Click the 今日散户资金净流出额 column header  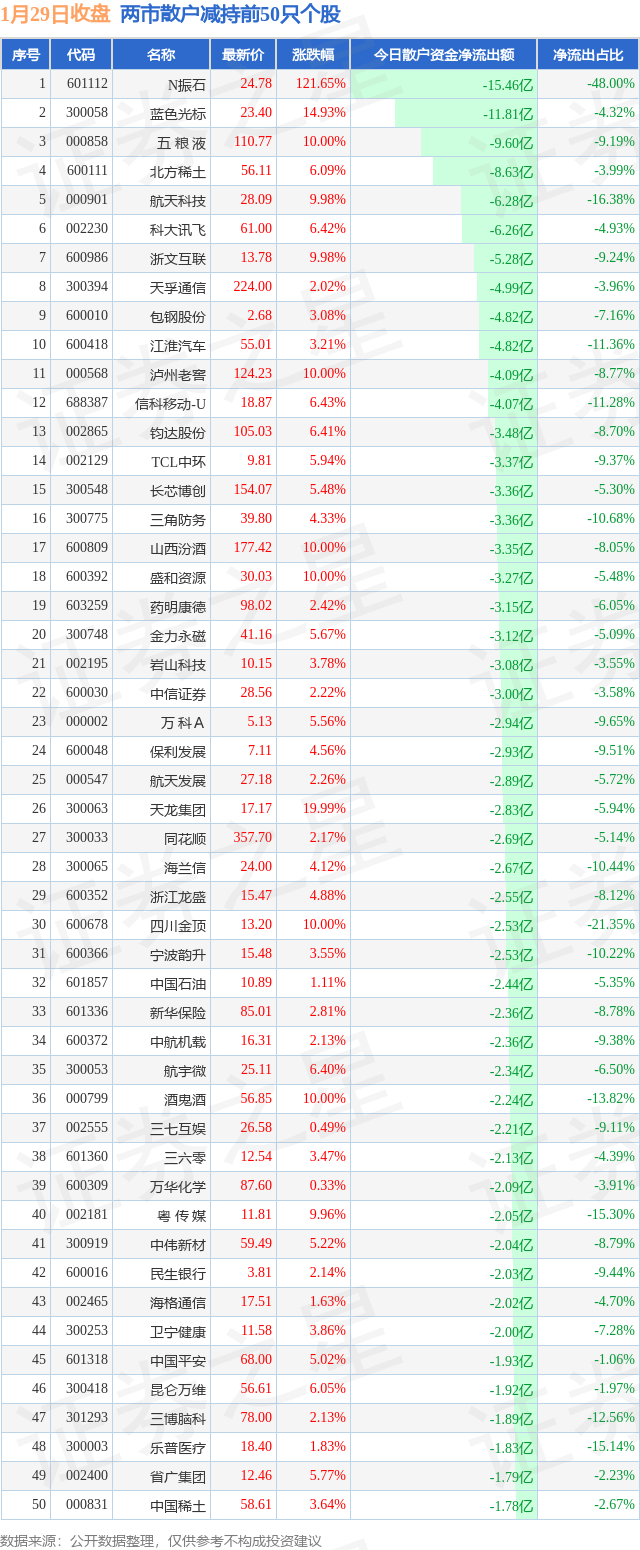(444, 55)
